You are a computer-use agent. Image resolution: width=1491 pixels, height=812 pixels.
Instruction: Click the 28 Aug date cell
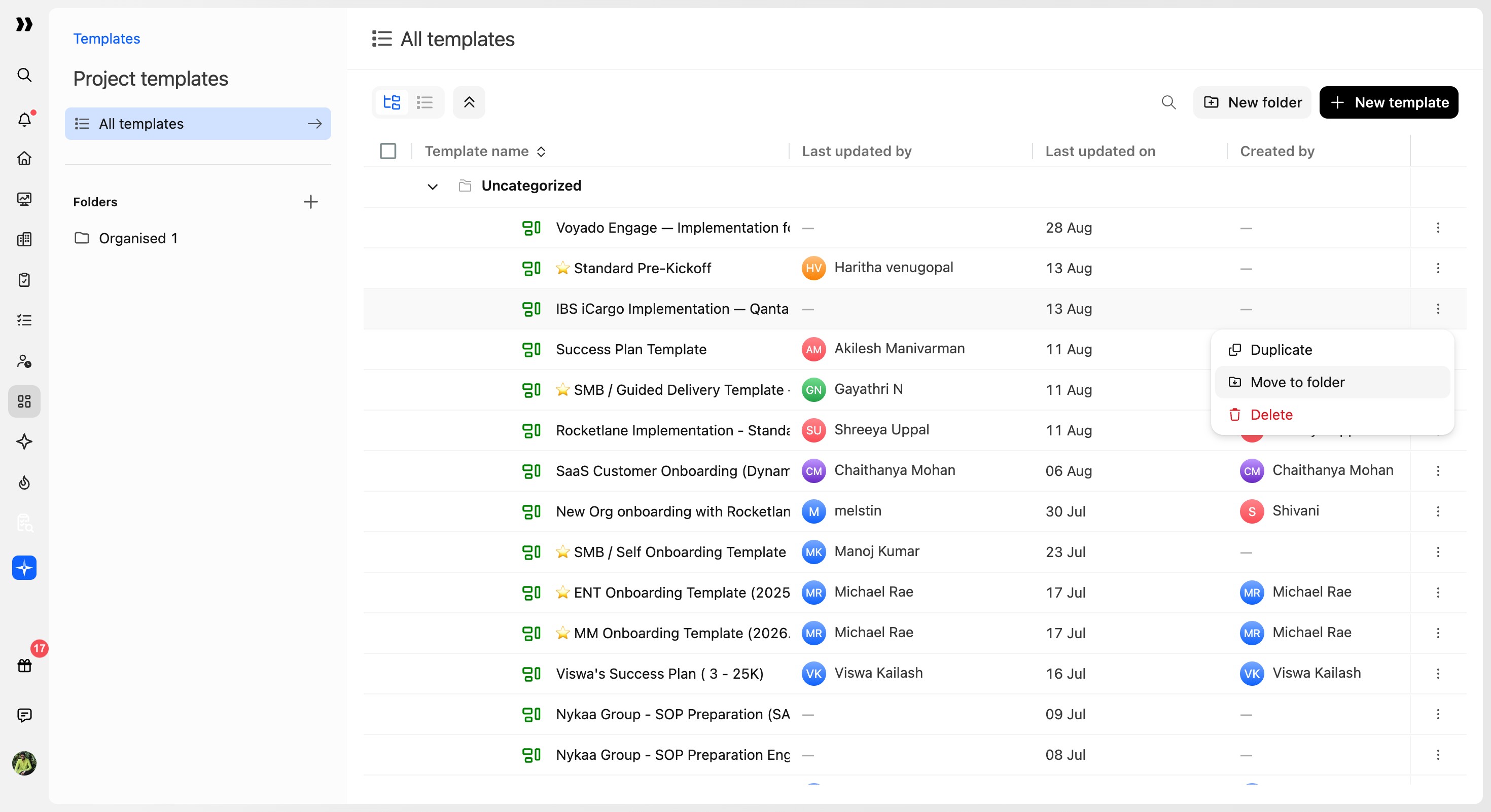[1069, 228]
